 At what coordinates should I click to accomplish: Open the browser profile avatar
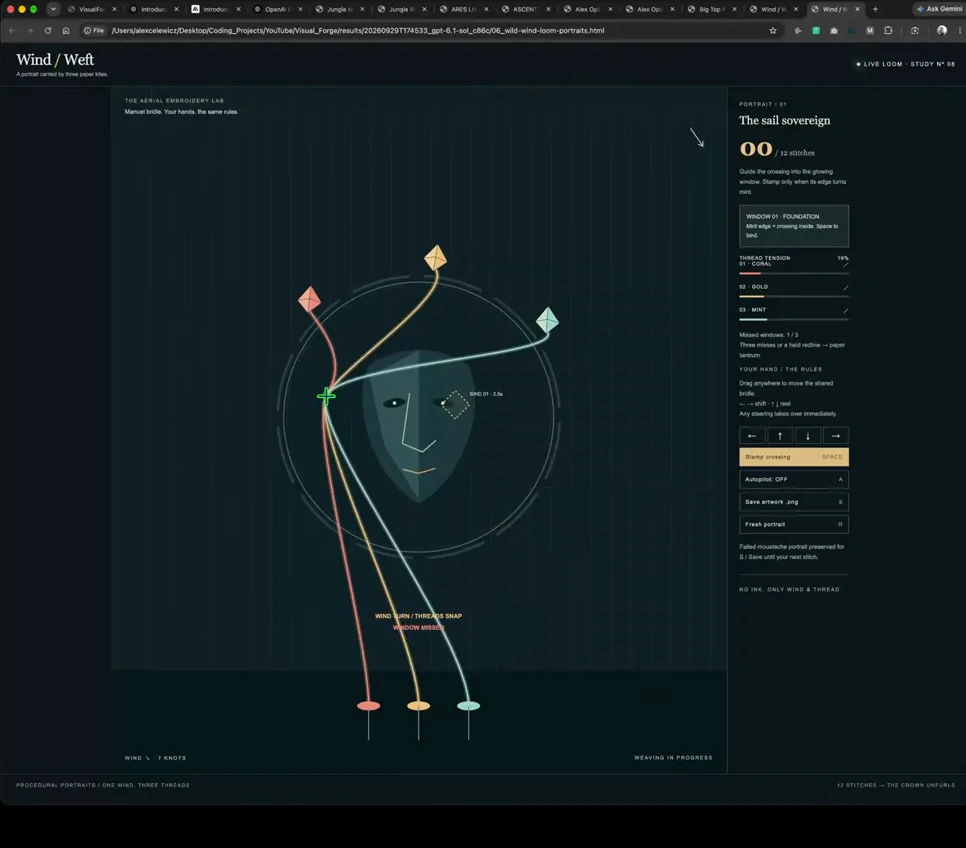(x=941, y=30)
